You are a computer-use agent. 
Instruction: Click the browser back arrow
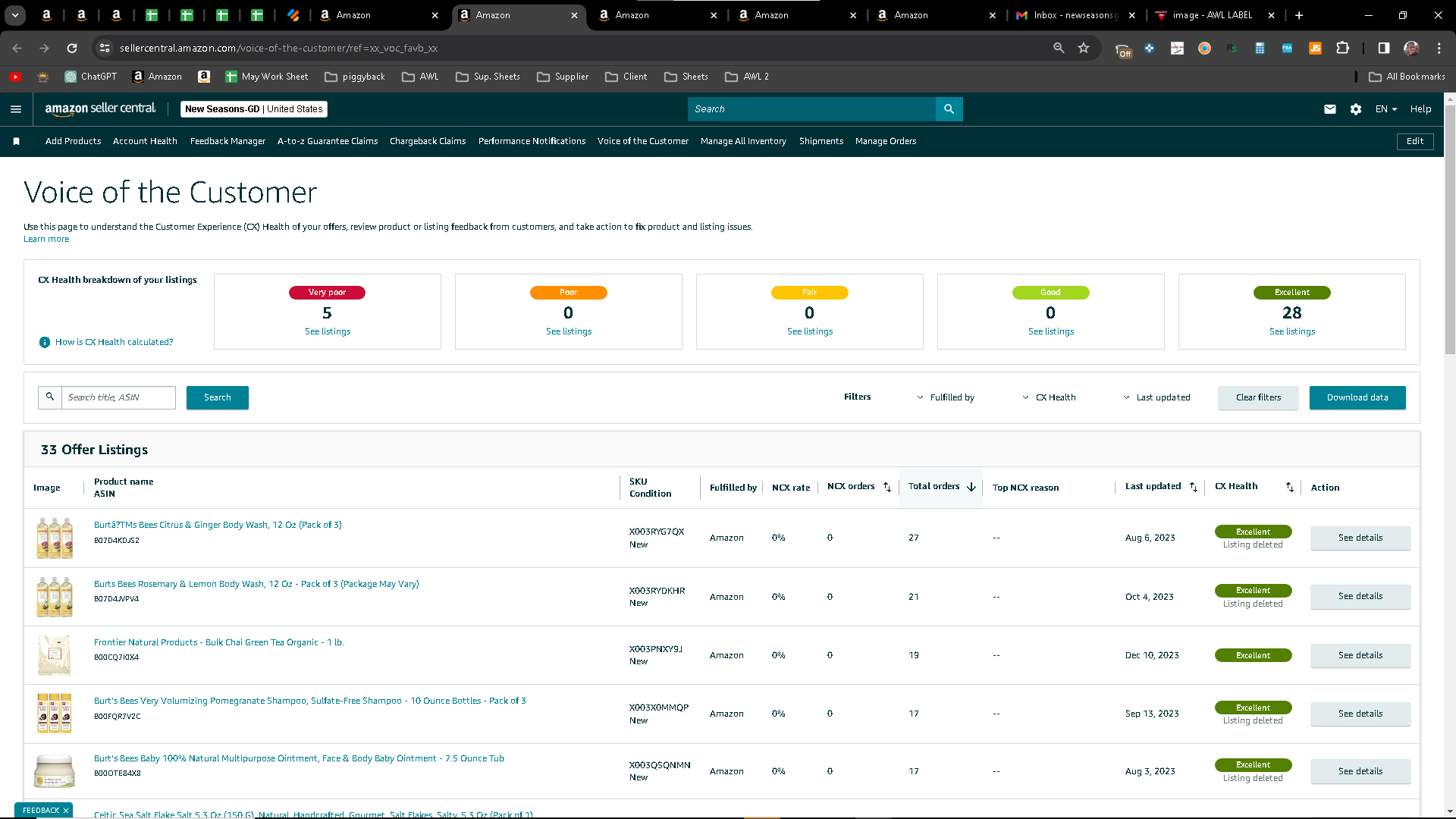point(17,48)
